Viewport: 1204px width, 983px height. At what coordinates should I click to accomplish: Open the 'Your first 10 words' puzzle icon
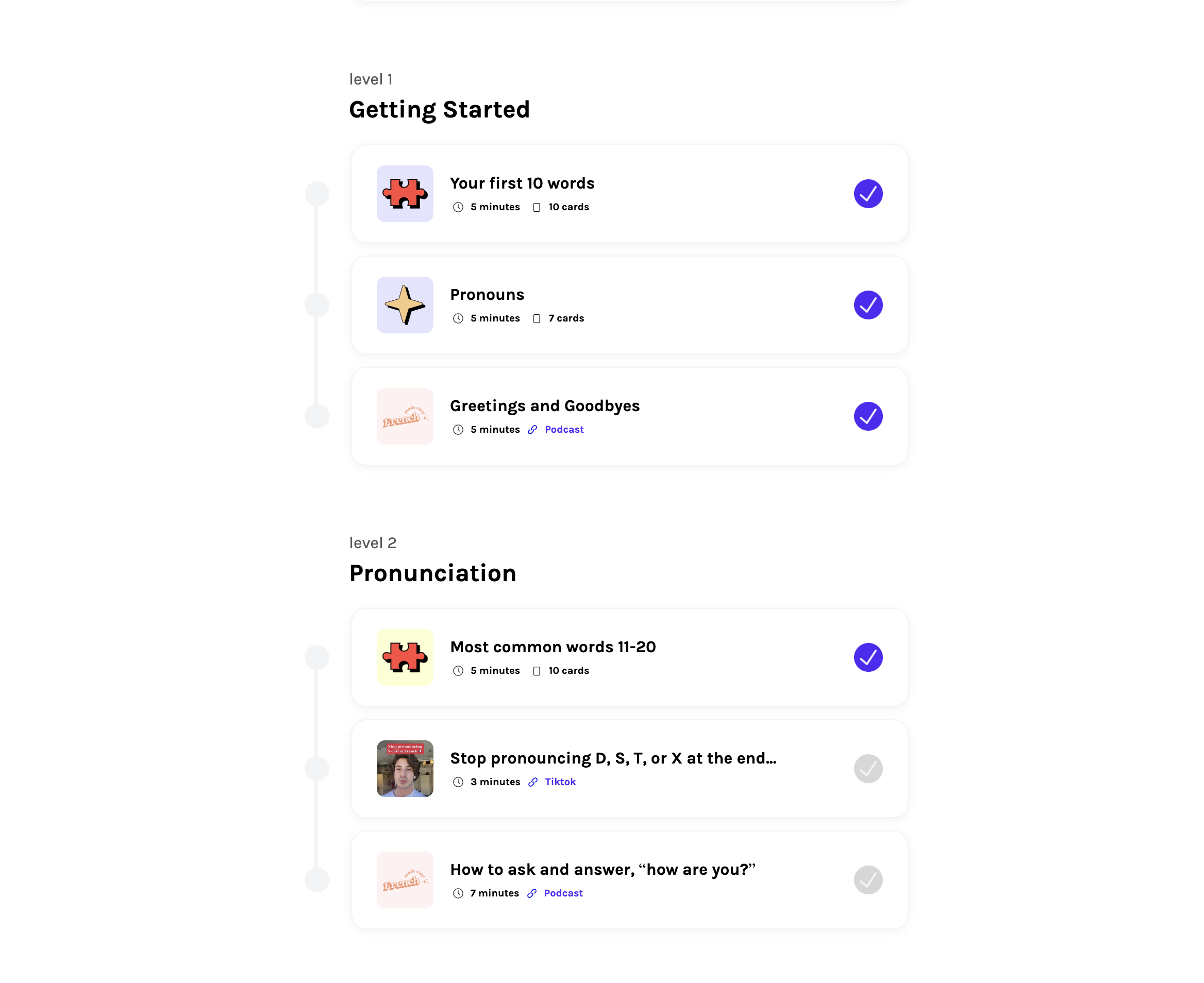tap(405, 194)
